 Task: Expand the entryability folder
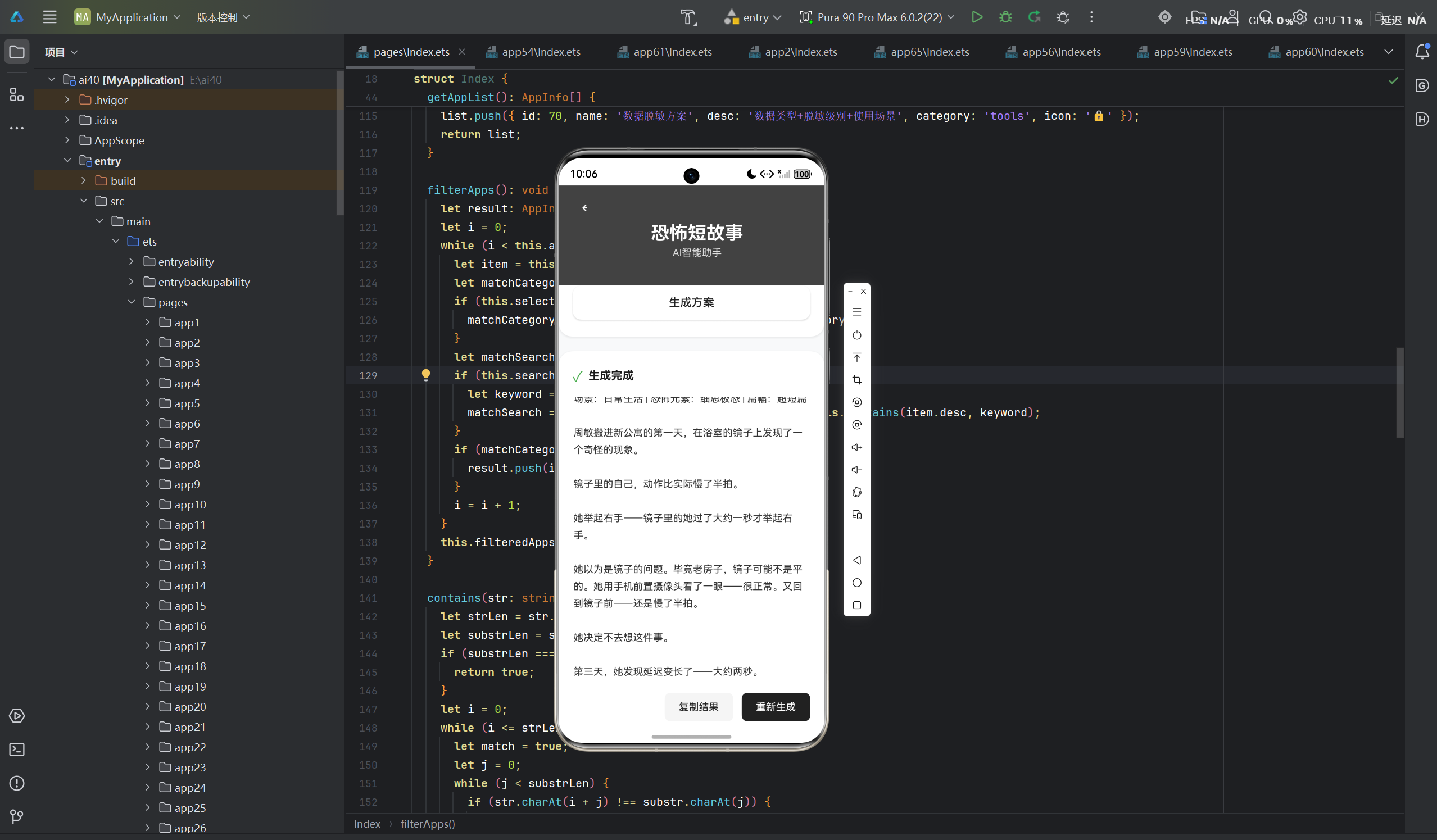click(132, 261)
